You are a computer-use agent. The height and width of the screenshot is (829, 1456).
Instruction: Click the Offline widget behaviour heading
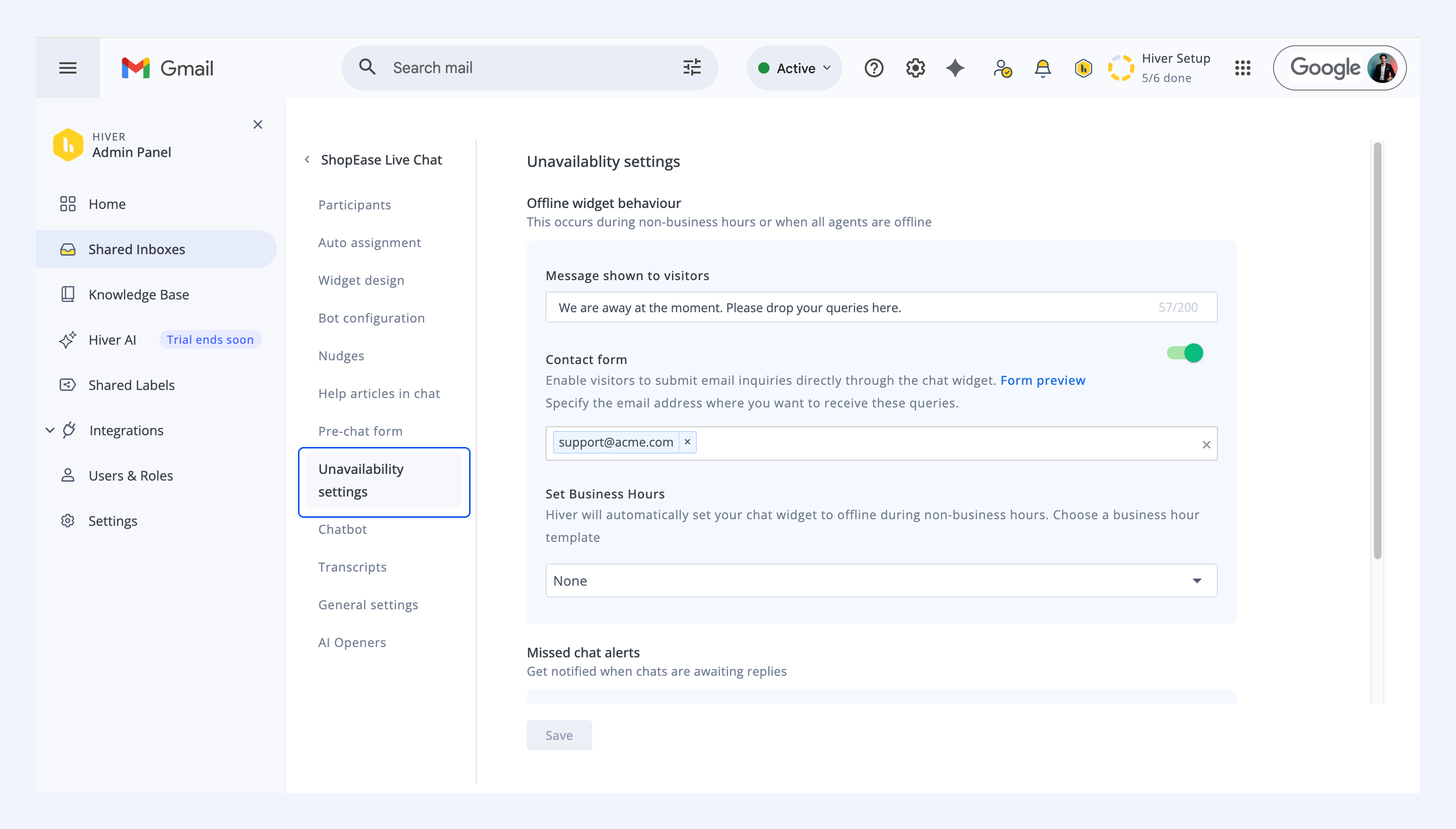(604, 203)
